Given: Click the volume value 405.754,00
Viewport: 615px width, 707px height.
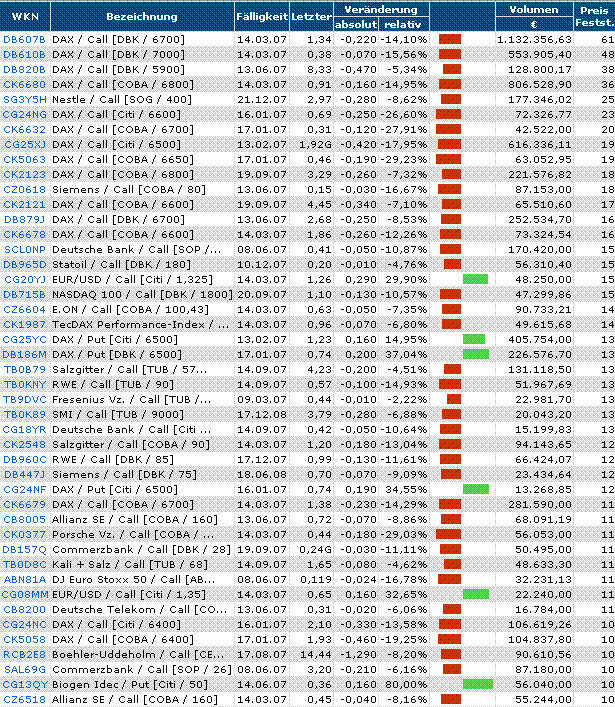Looking at the screenshot, I should coord(540,340).
